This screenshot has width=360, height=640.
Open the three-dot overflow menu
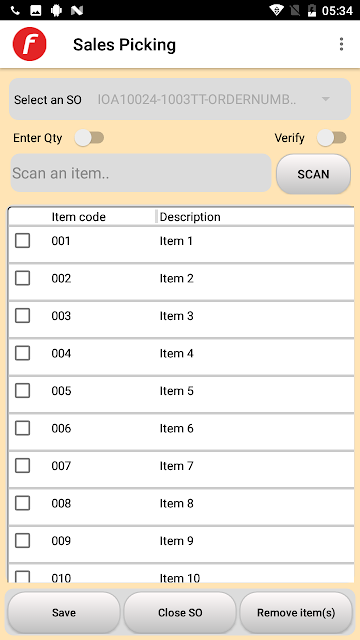point(341,44)
